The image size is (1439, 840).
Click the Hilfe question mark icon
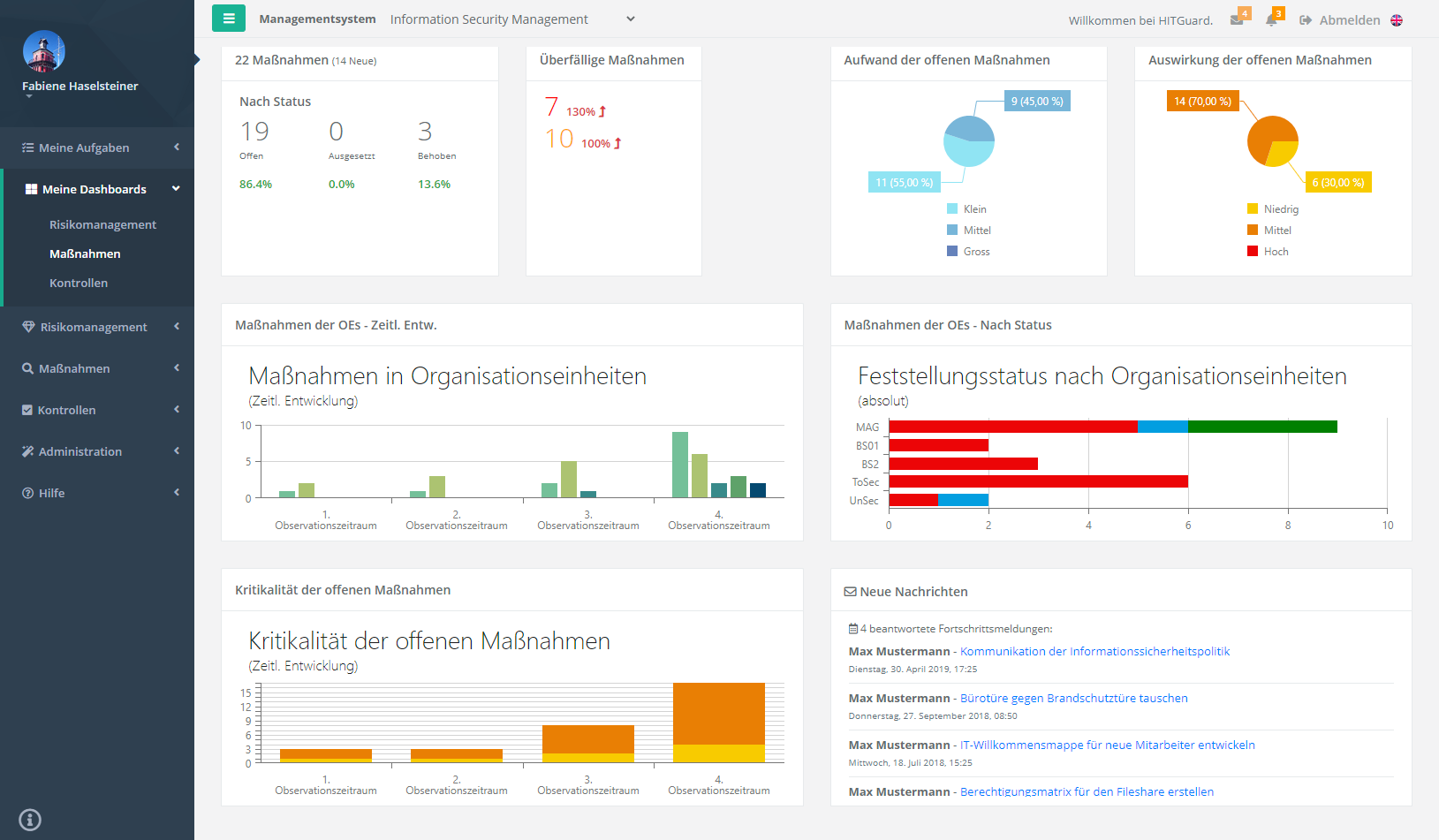pyautogui.click(x=28, y=493)
